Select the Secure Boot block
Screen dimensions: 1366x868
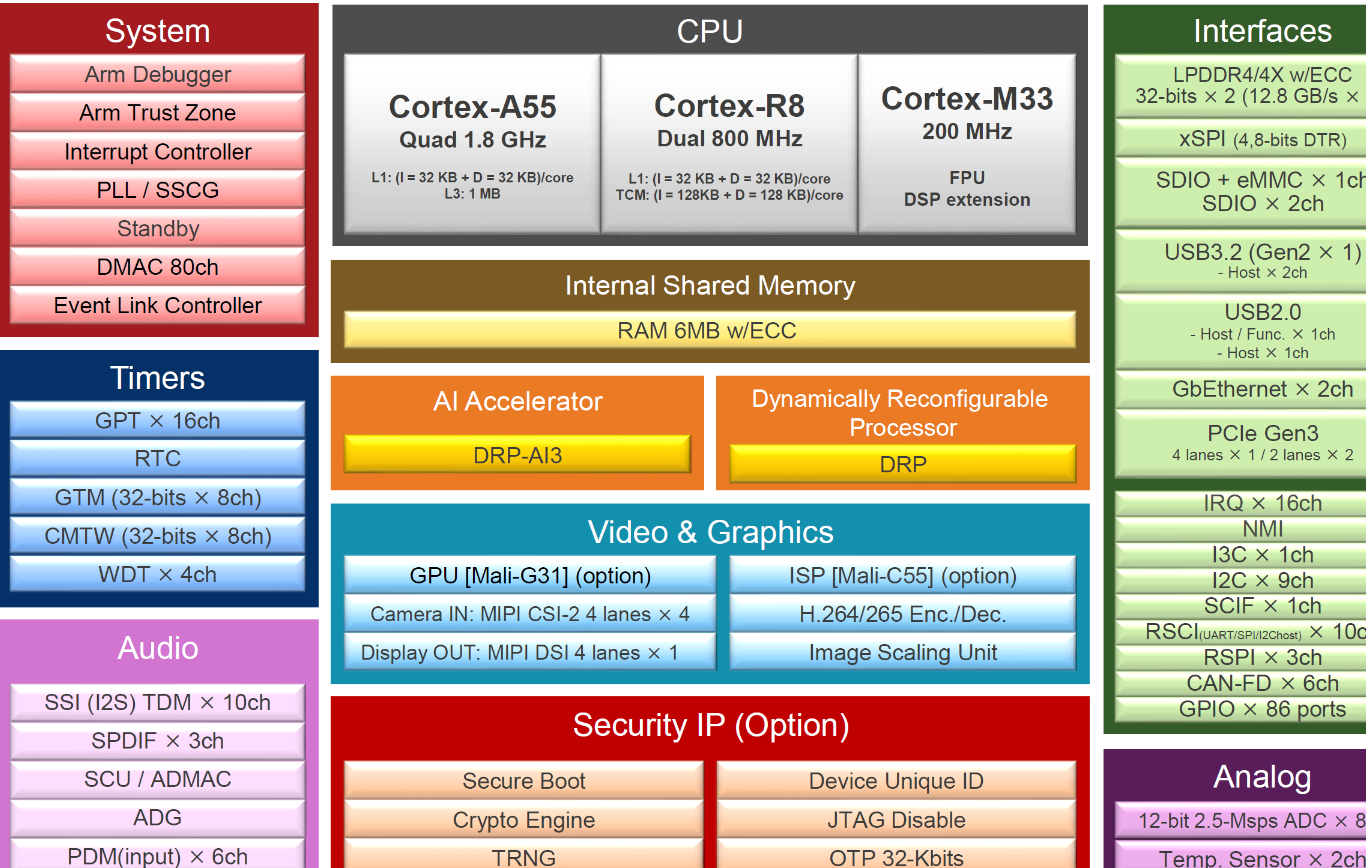(523, 782)
